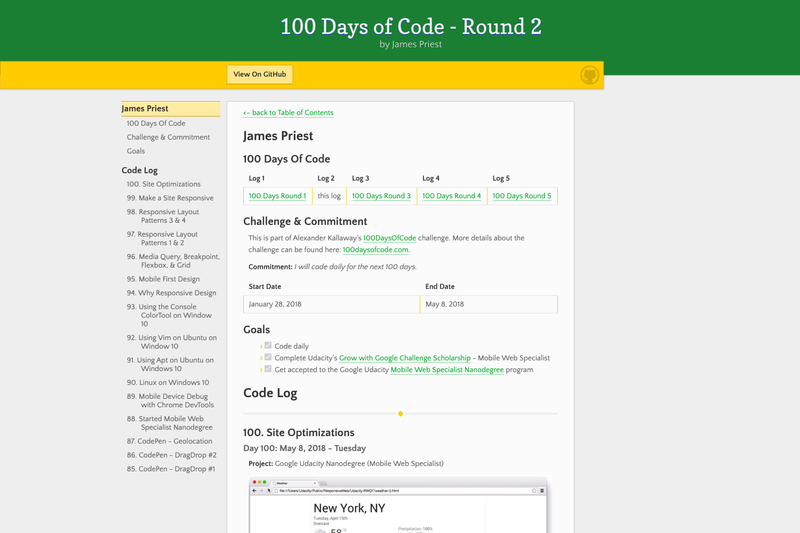Open 98. Responsive Layout Patterns 3 & 4
The height and width of the screenshot is (533, 800).
pos(163,216)
